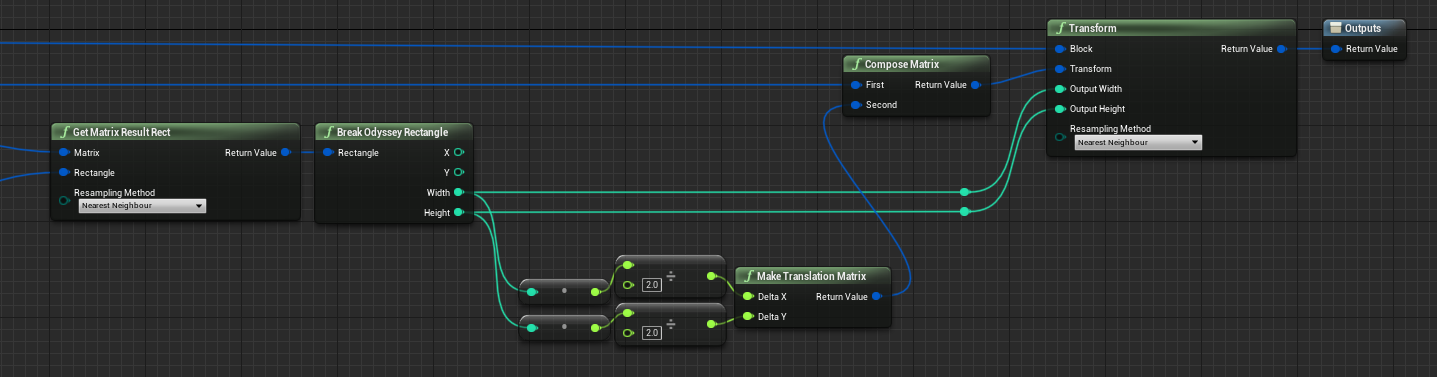Select the Compose Matrix node title
This screenshot has width=1437, height=377.
pyautogui.click(x=902, y=64)
